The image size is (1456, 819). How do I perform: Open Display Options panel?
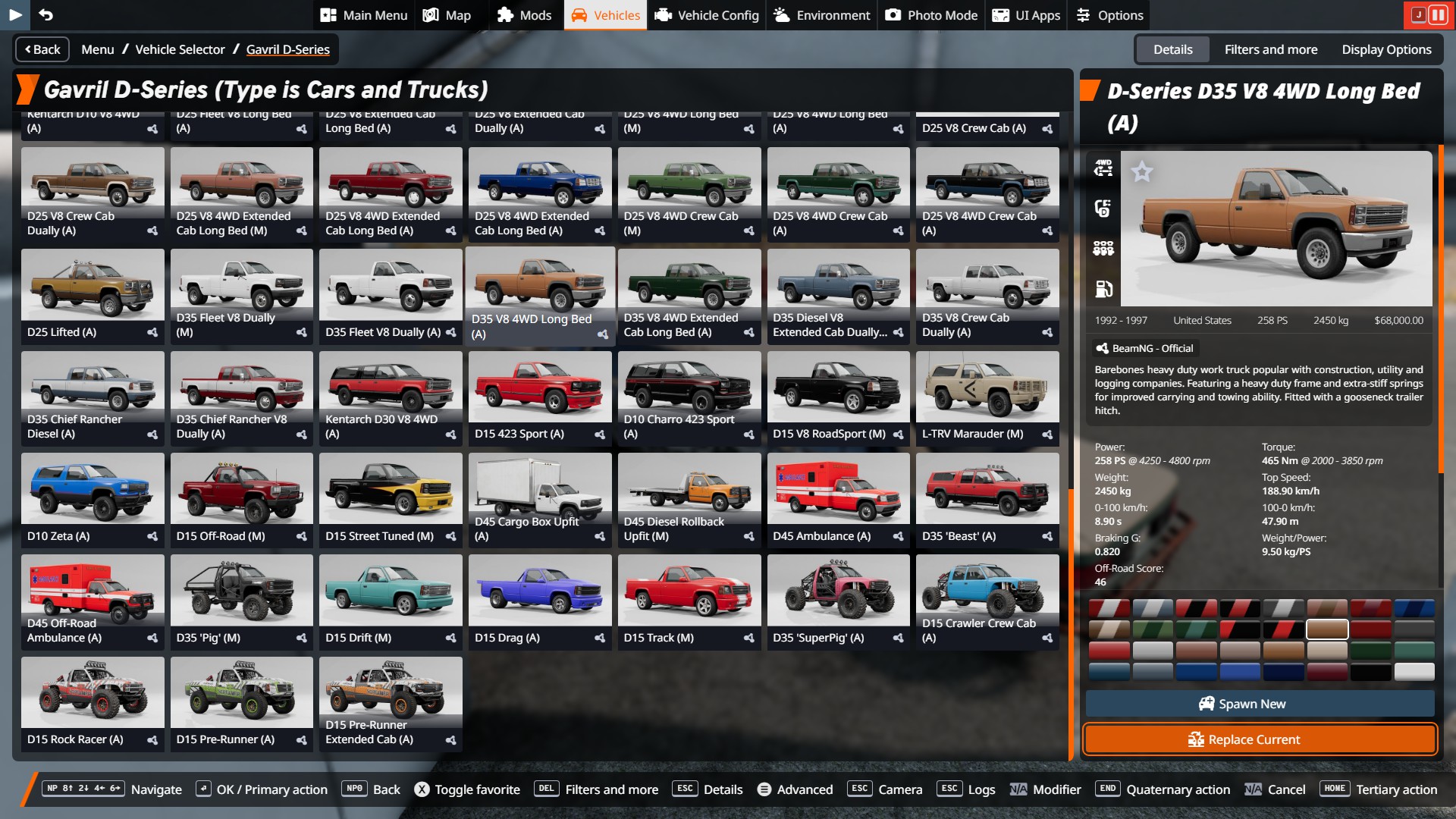click(x=1386, y=49)
